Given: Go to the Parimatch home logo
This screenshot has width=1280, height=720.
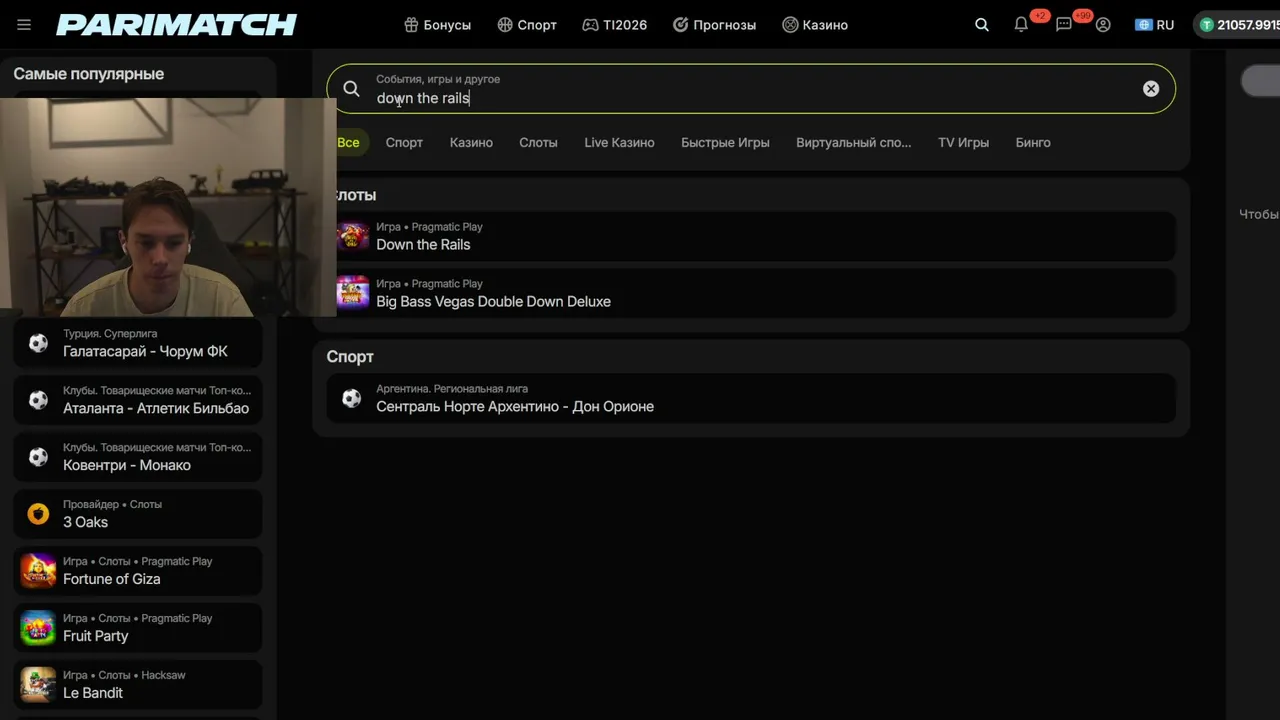Looking at the screenshot, I should click(177, 25).
